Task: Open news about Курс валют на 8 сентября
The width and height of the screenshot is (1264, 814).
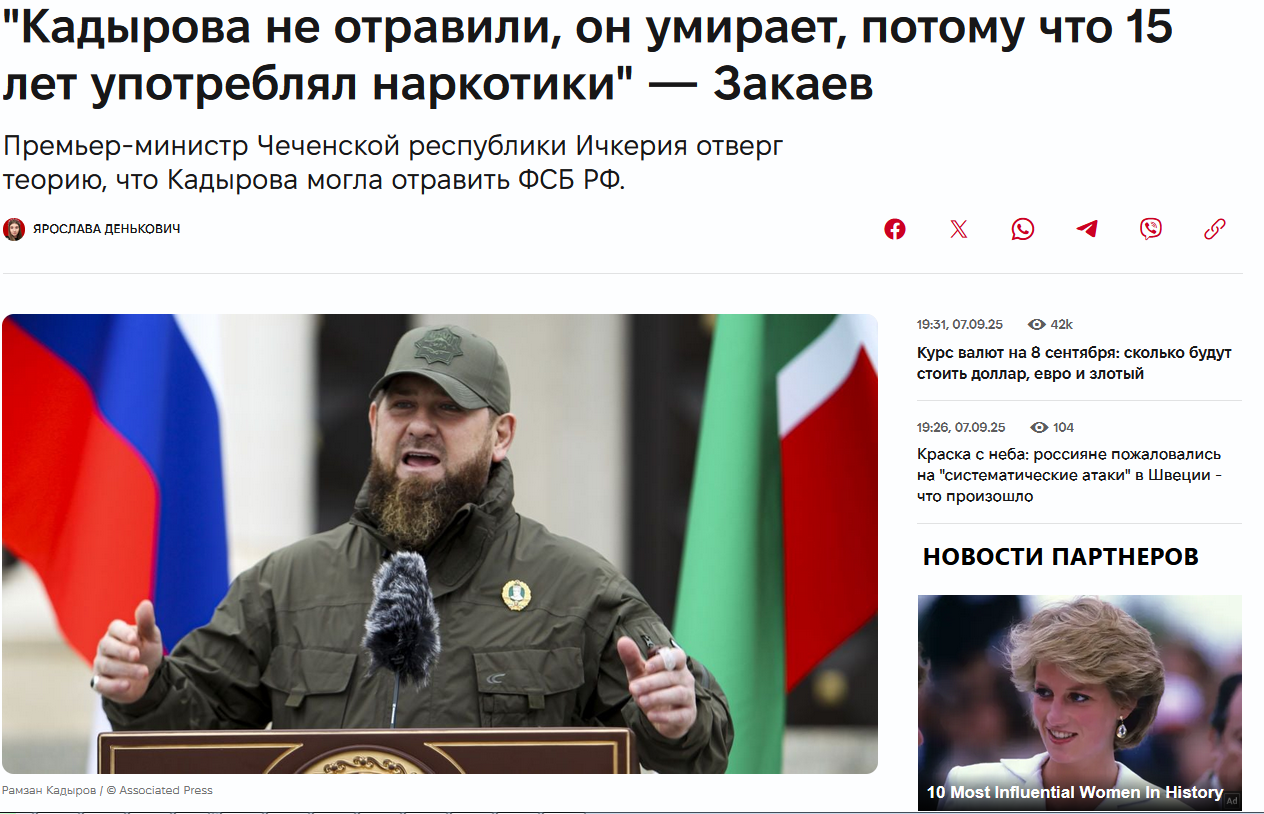Action: (1074, 363)
